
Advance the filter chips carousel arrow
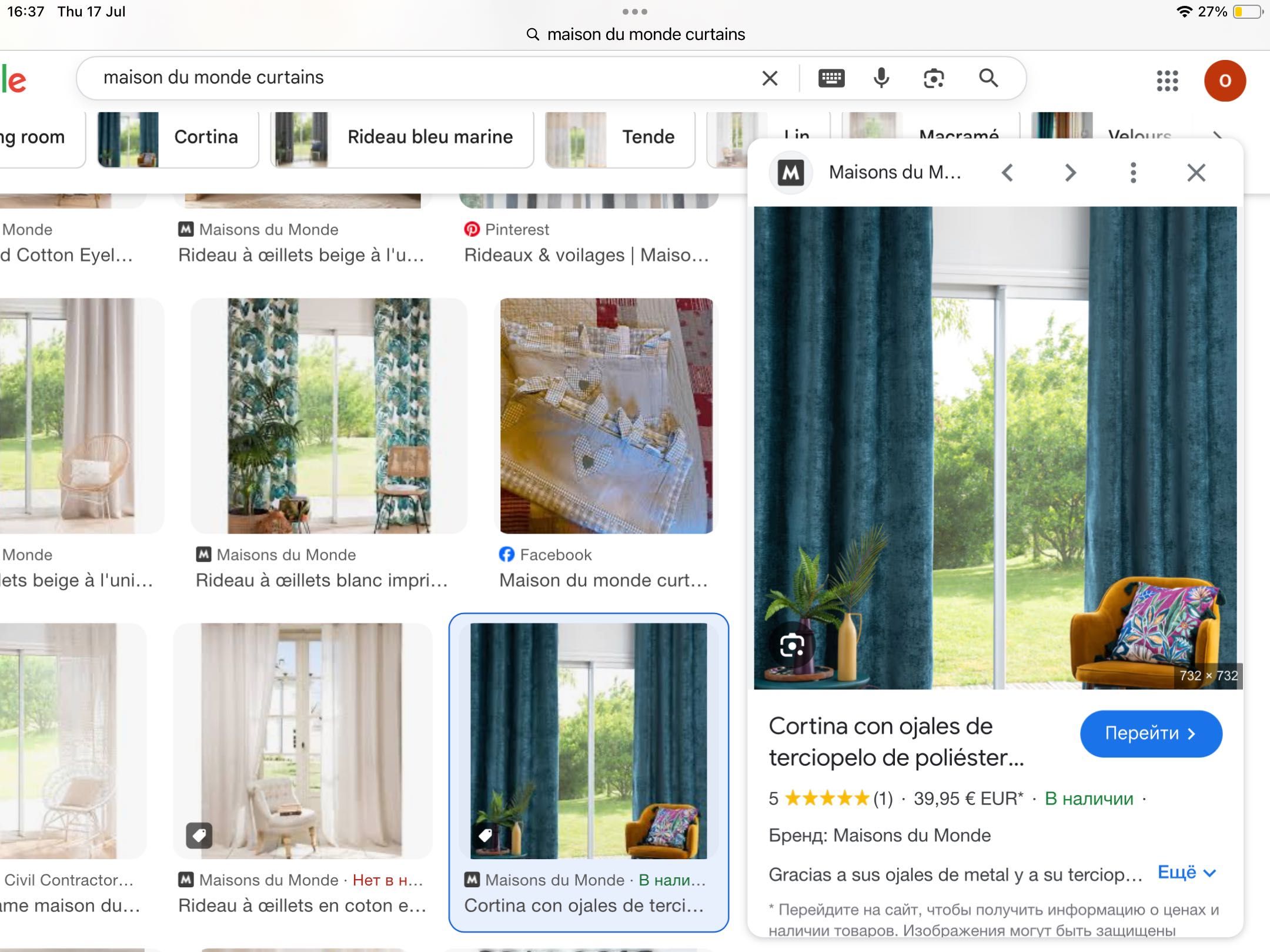coord(1217,135)
